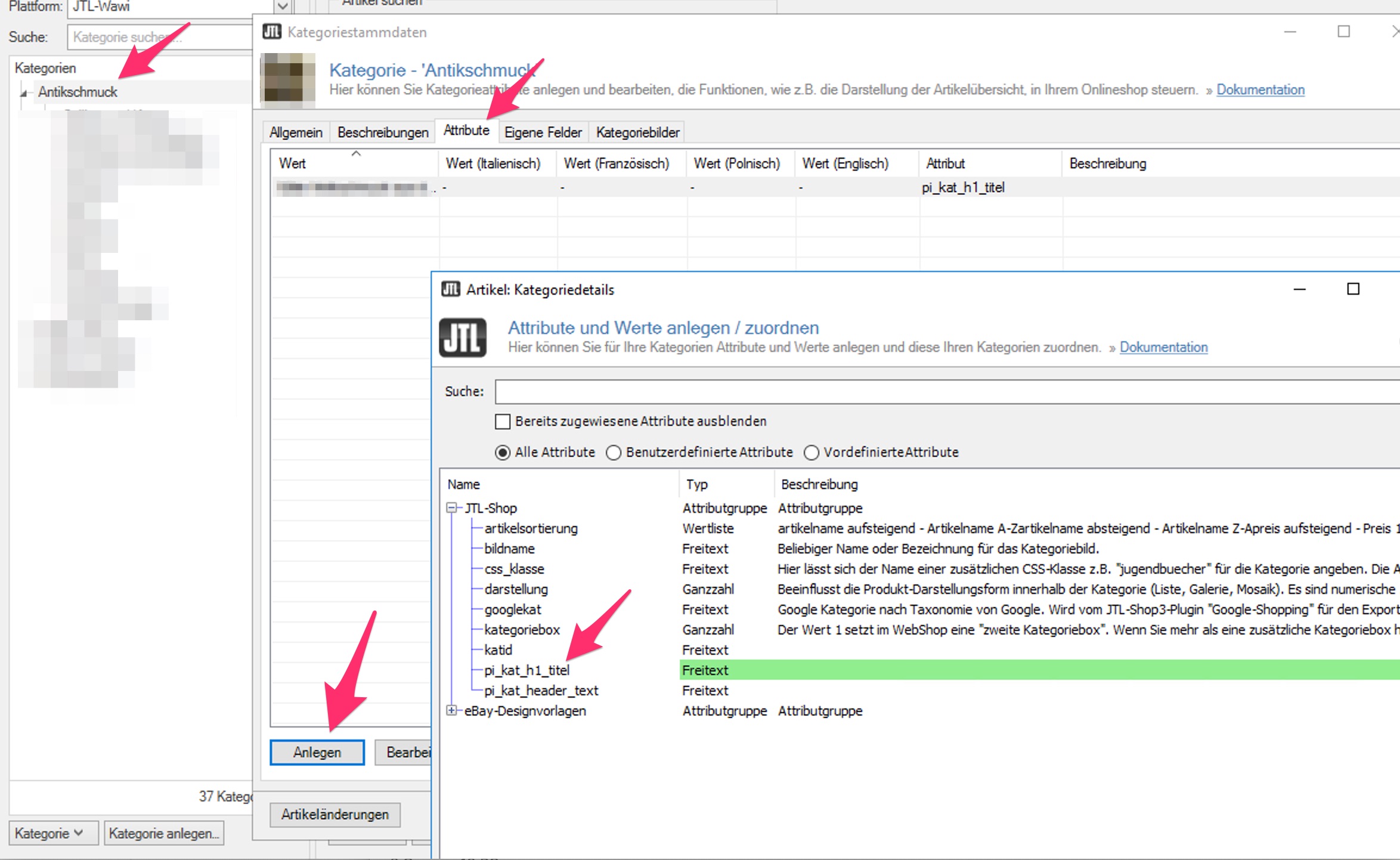
Task: Select Vordefinierte Attribute radio button
Action: pyautogui.click(x=811, y=453)
